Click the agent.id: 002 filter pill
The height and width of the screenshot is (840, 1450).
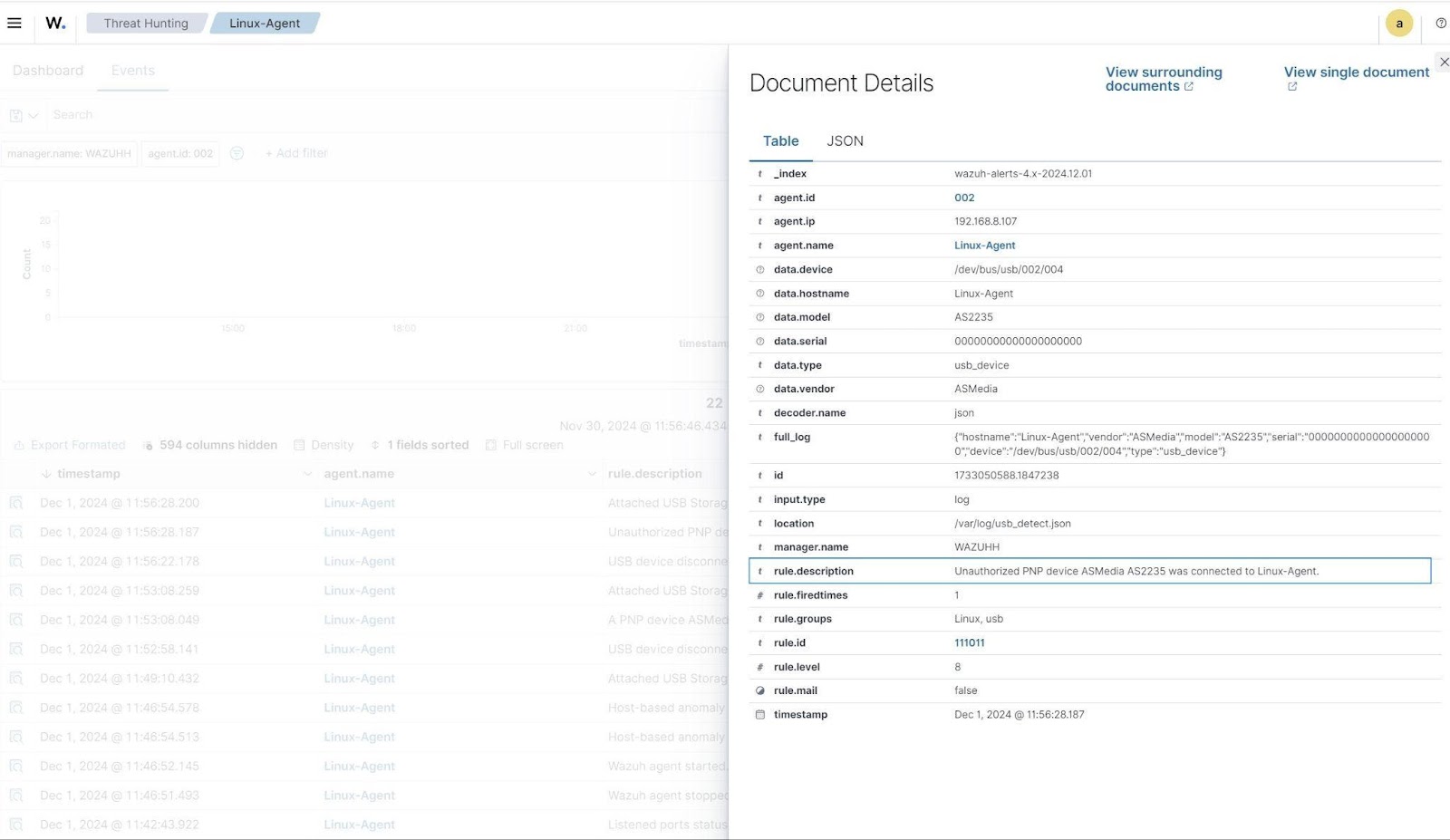coord(180,154)
